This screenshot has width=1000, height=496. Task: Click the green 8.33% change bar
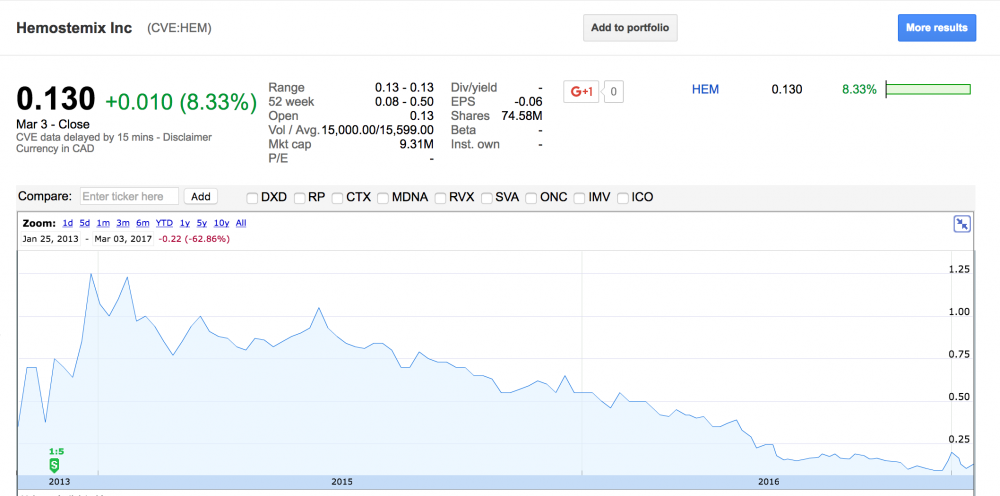[x=929, y=90]
